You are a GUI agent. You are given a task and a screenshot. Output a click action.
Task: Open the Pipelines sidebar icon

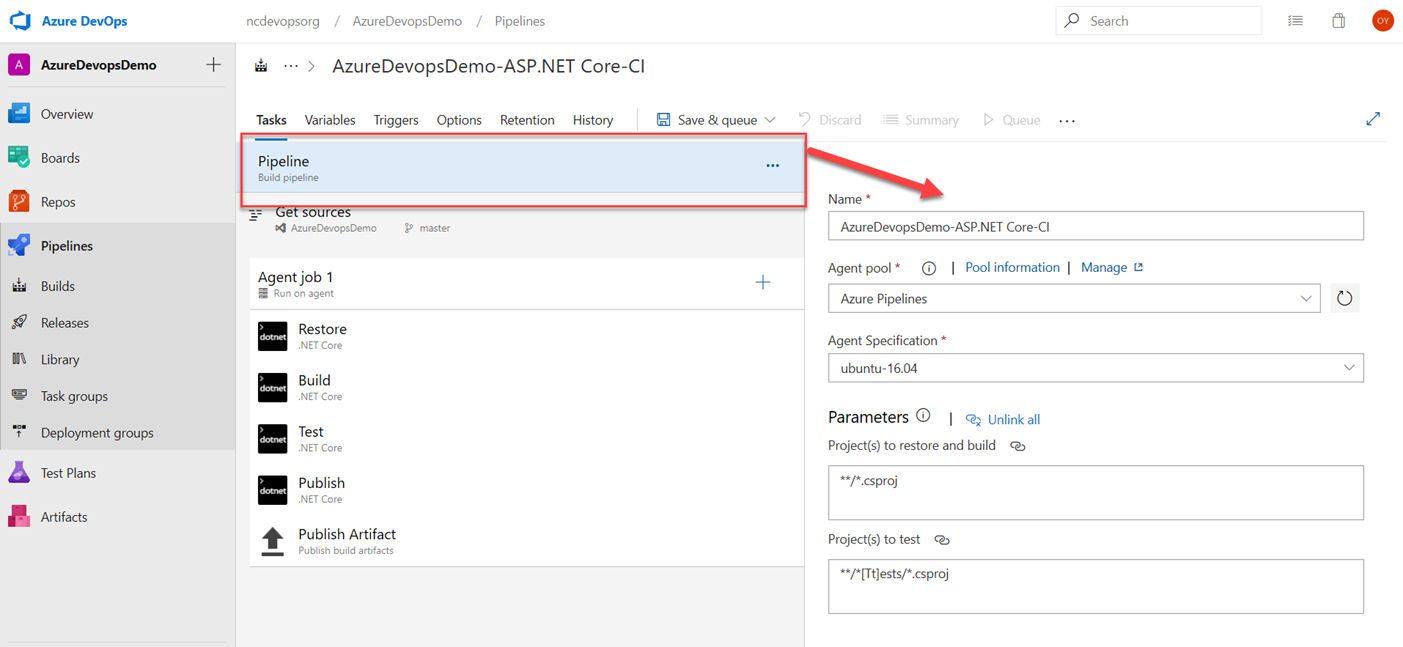click(19, 246)
